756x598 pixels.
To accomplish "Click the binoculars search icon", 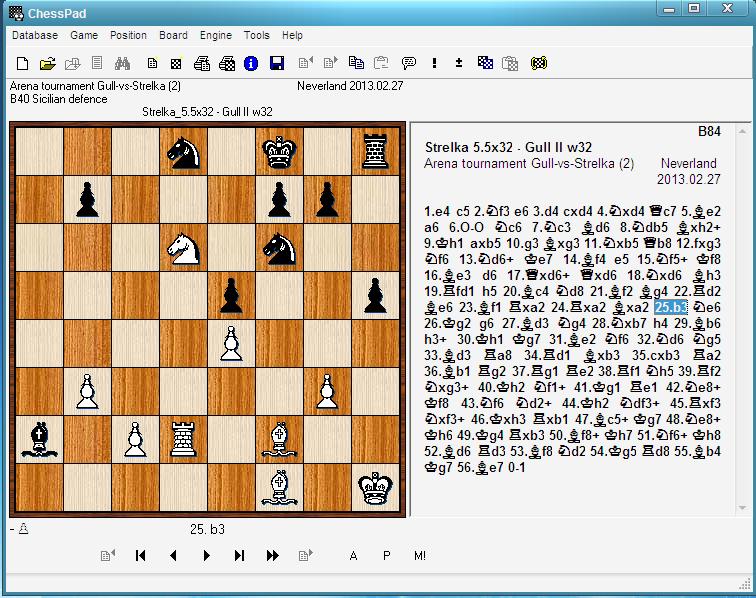I will tap(123, 63).
